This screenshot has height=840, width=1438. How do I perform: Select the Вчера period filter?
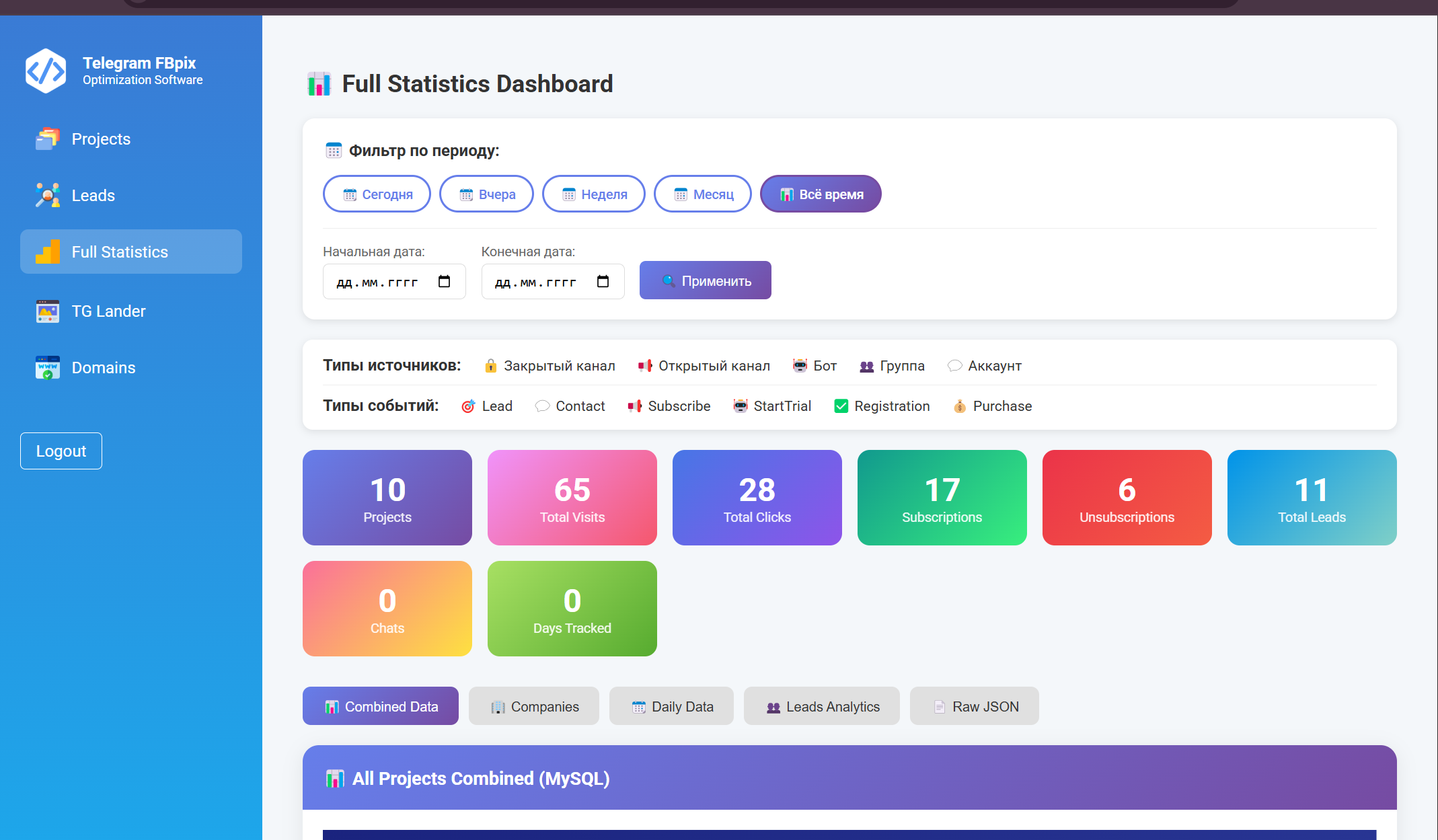click(x=486, y=194)
